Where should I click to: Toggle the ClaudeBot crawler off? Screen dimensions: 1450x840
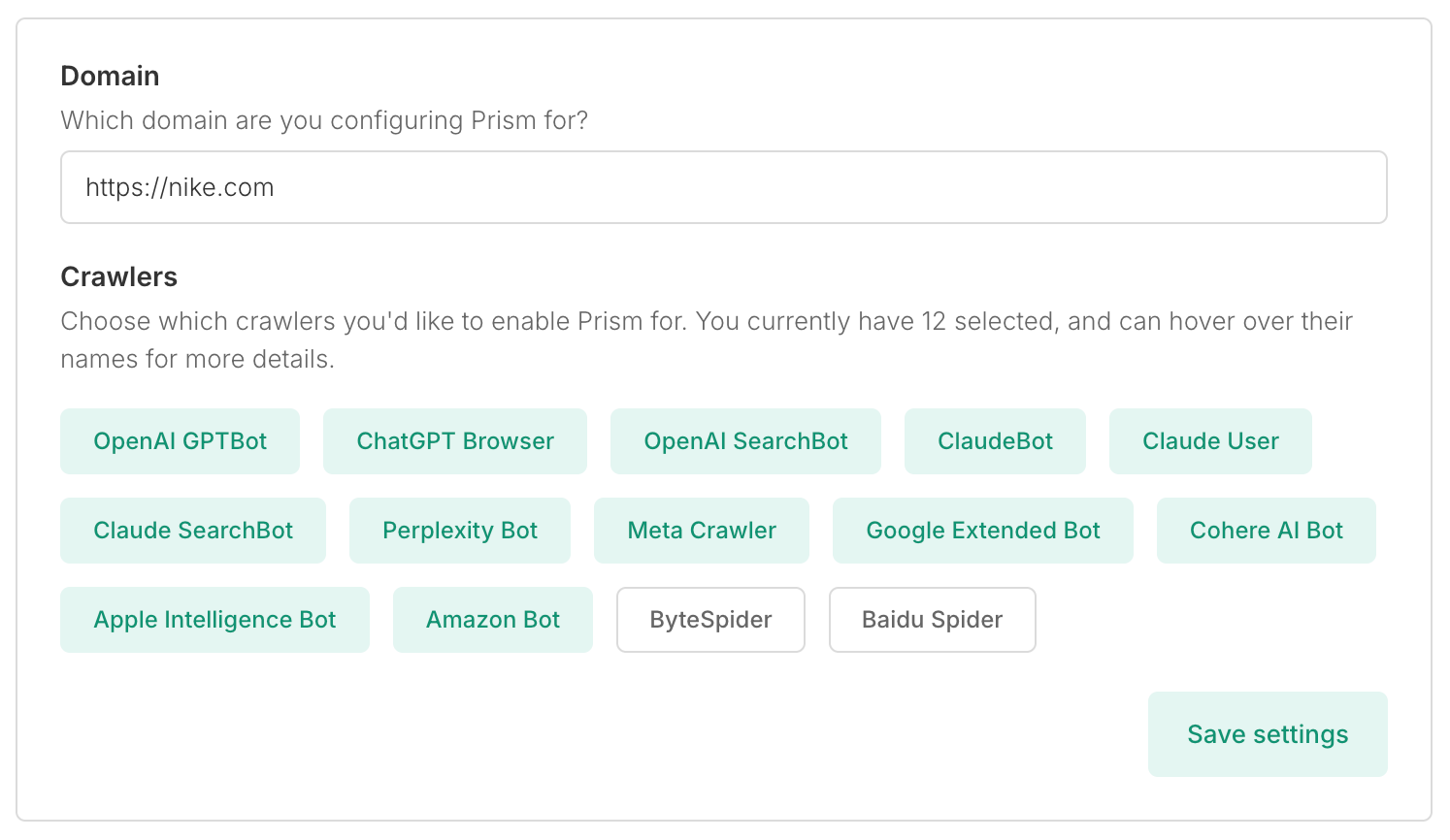[994, 441]
